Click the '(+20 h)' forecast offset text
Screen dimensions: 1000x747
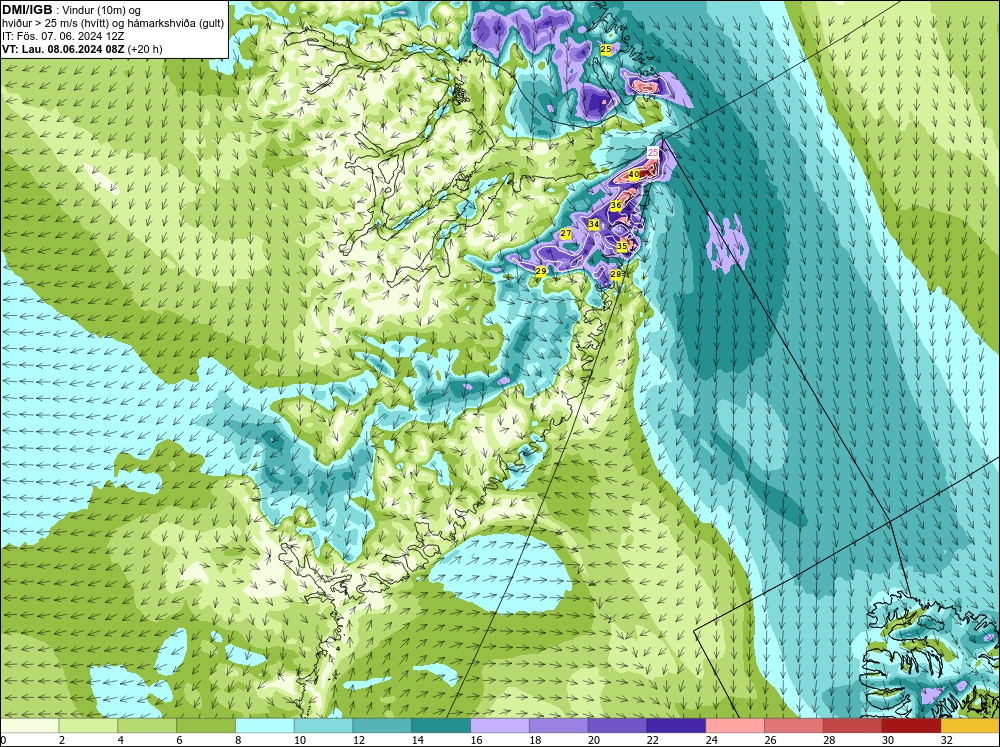(145, 49)
